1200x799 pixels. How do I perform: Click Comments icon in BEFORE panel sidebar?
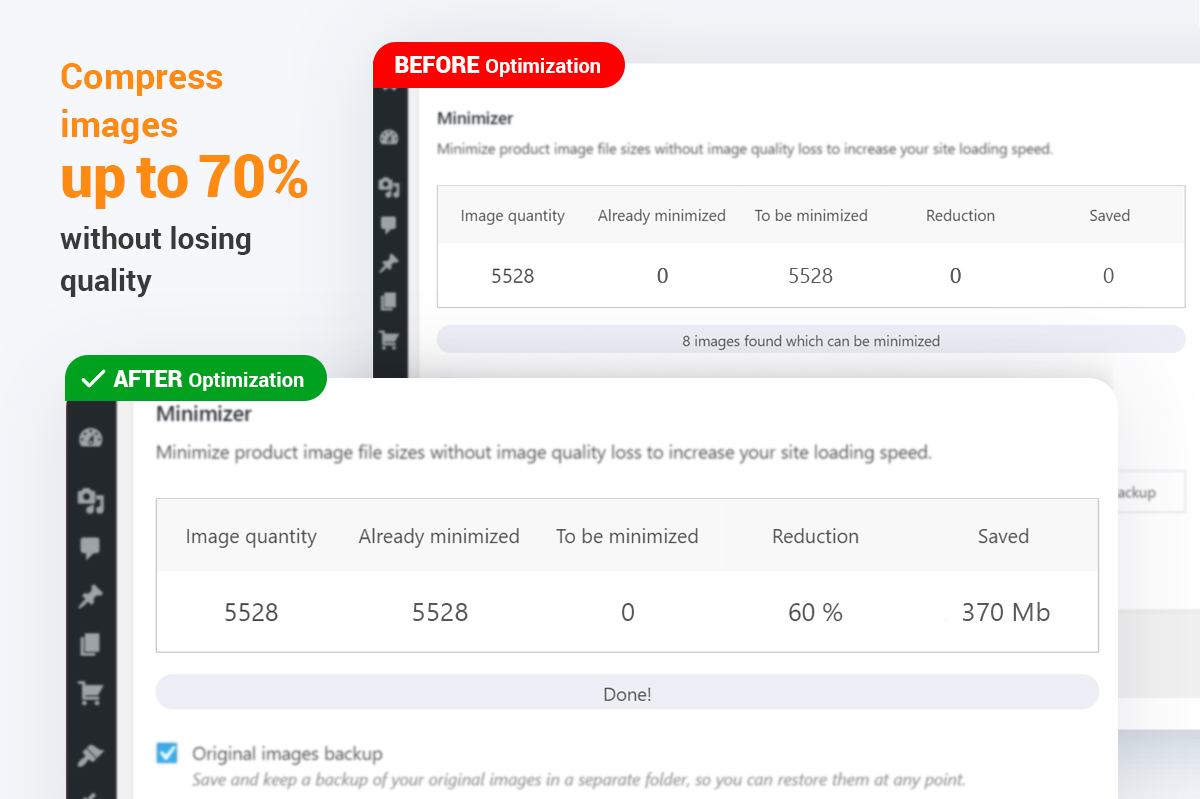click(390, 225)
